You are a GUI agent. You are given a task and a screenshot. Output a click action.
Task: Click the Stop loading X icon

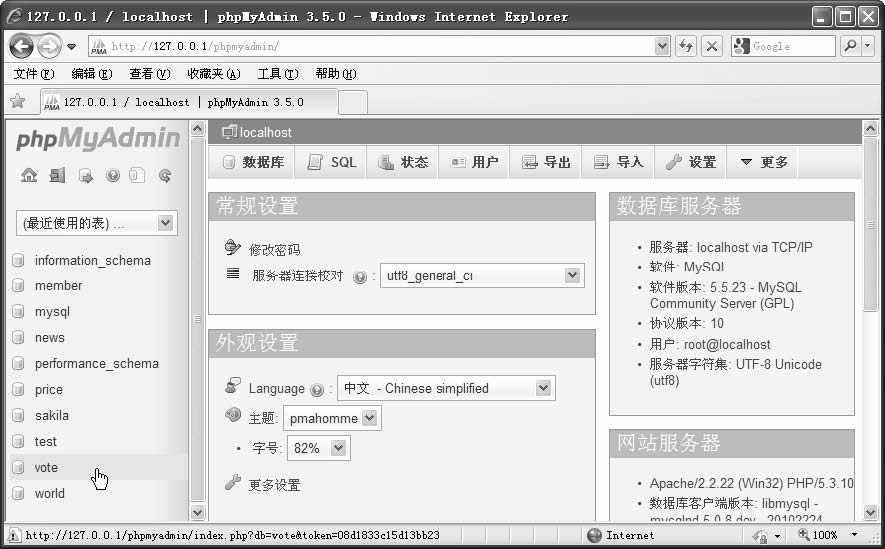point(712,46)
